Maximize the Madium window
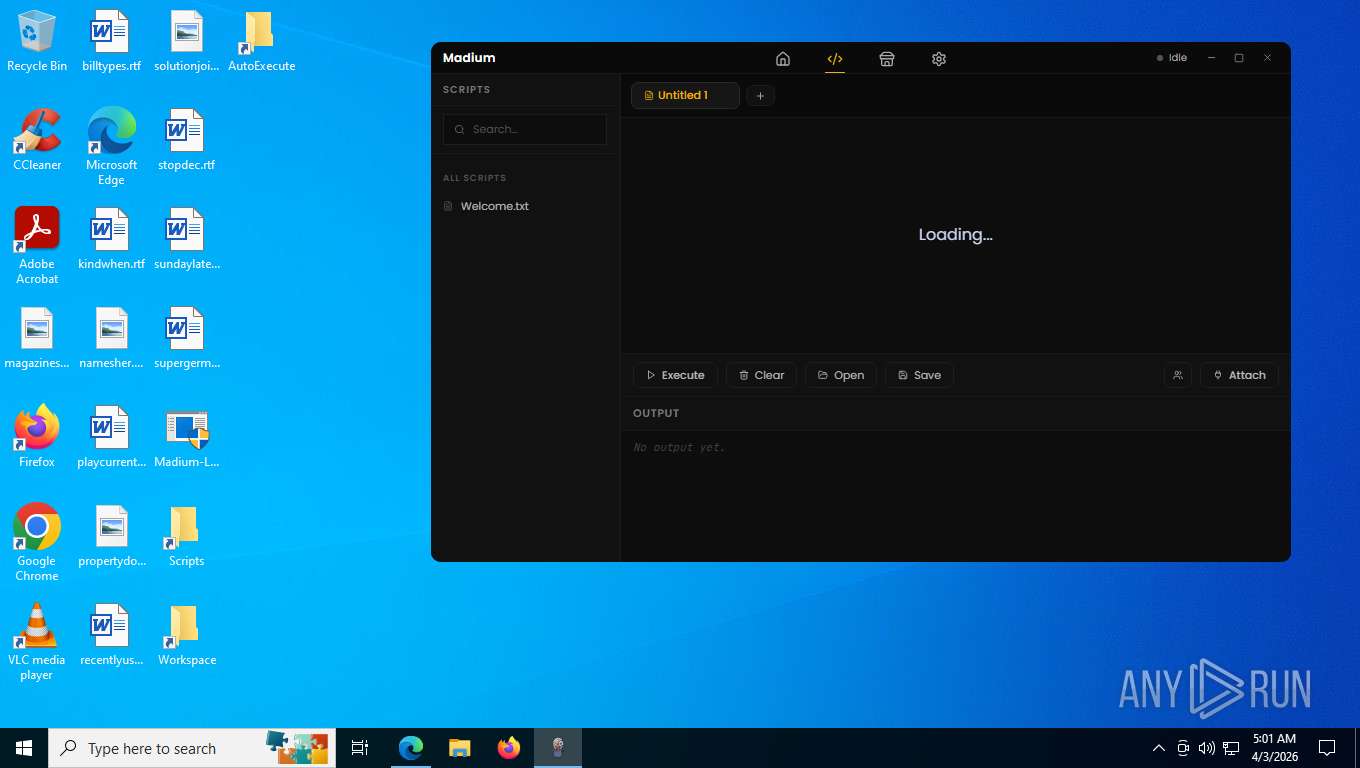 [1239, 58]
